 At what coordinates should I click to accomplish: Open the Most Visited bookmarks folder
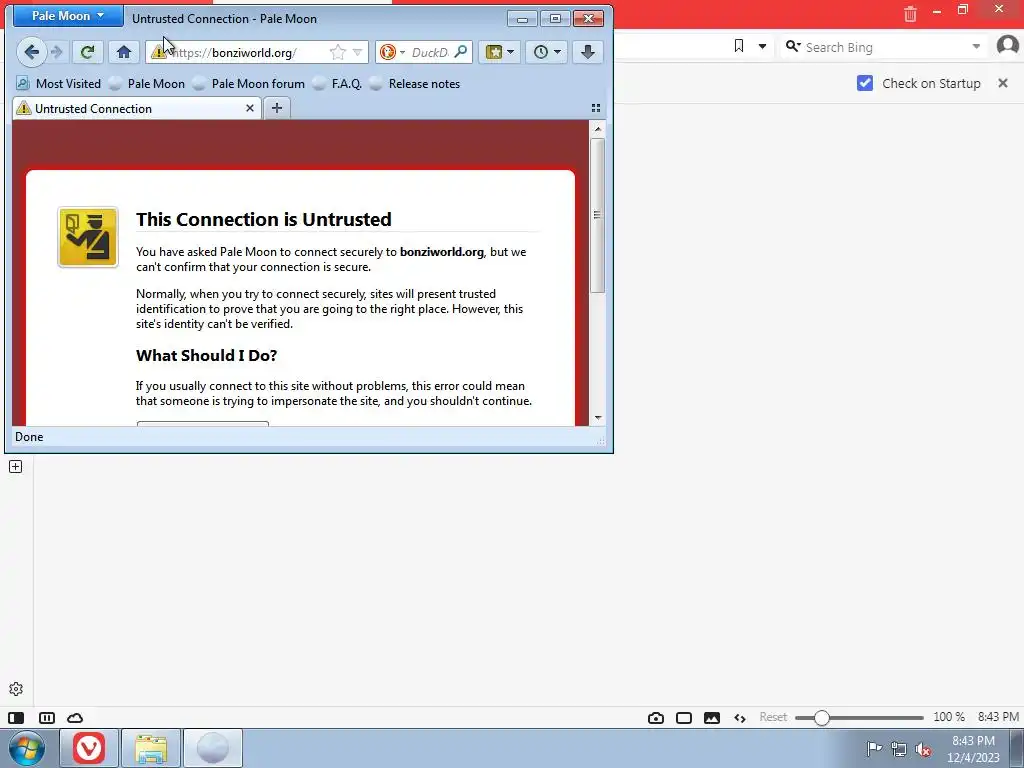click(59, 84)
